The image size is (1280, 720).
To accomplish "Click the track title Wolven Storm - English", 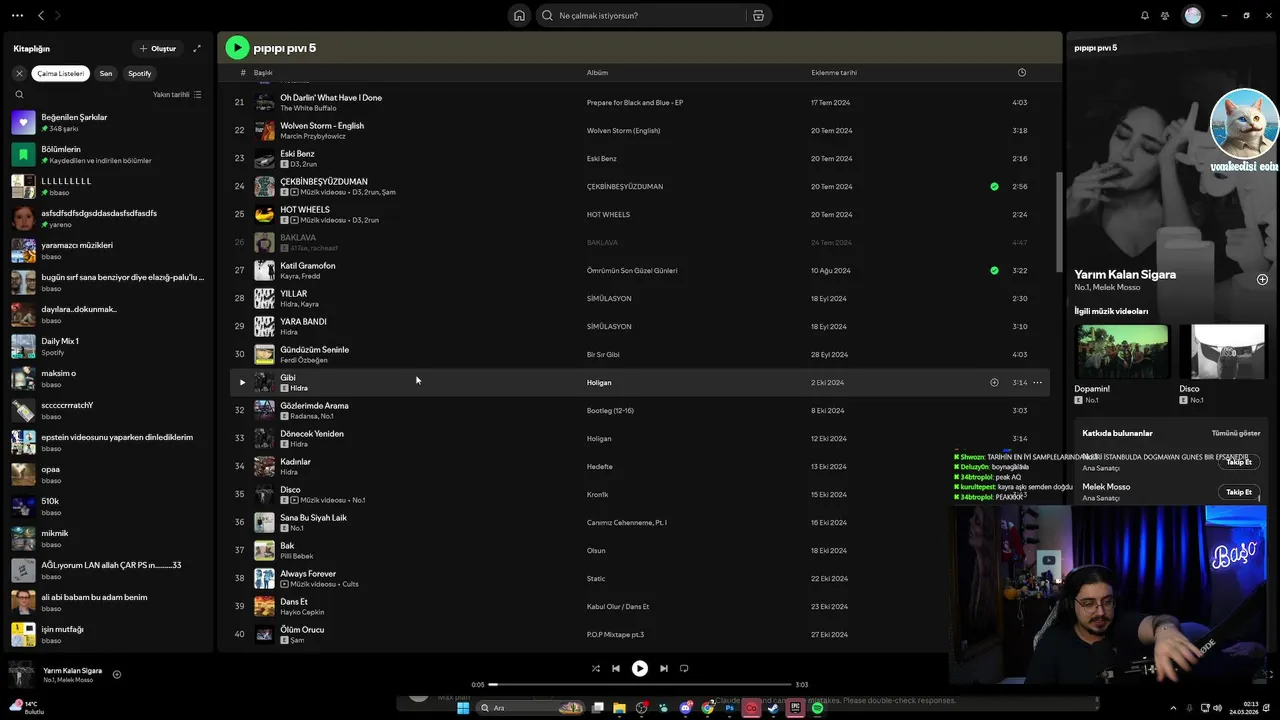I will coord(322,126).
